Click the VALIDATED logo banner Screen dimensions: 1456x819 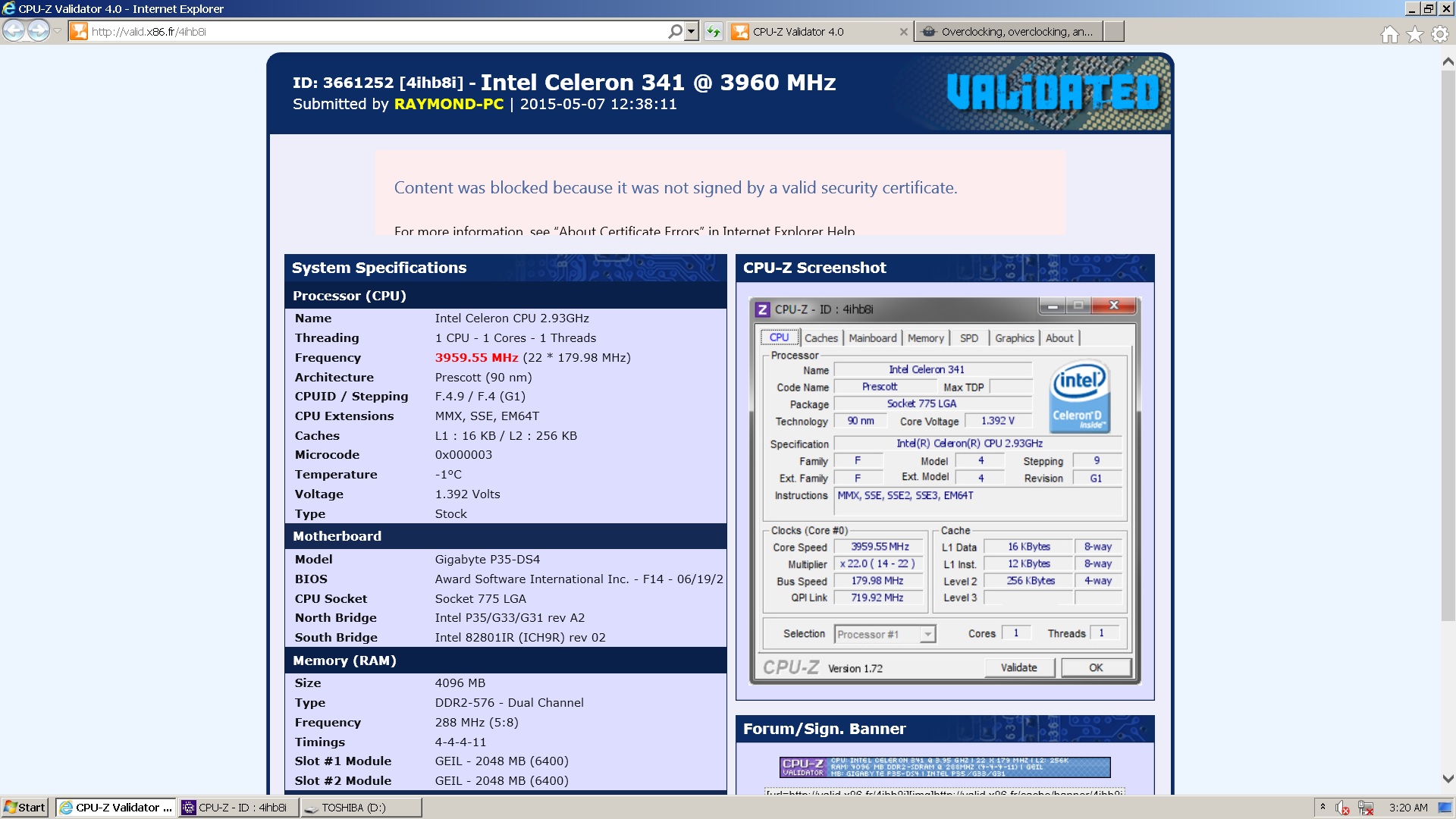1053,92
